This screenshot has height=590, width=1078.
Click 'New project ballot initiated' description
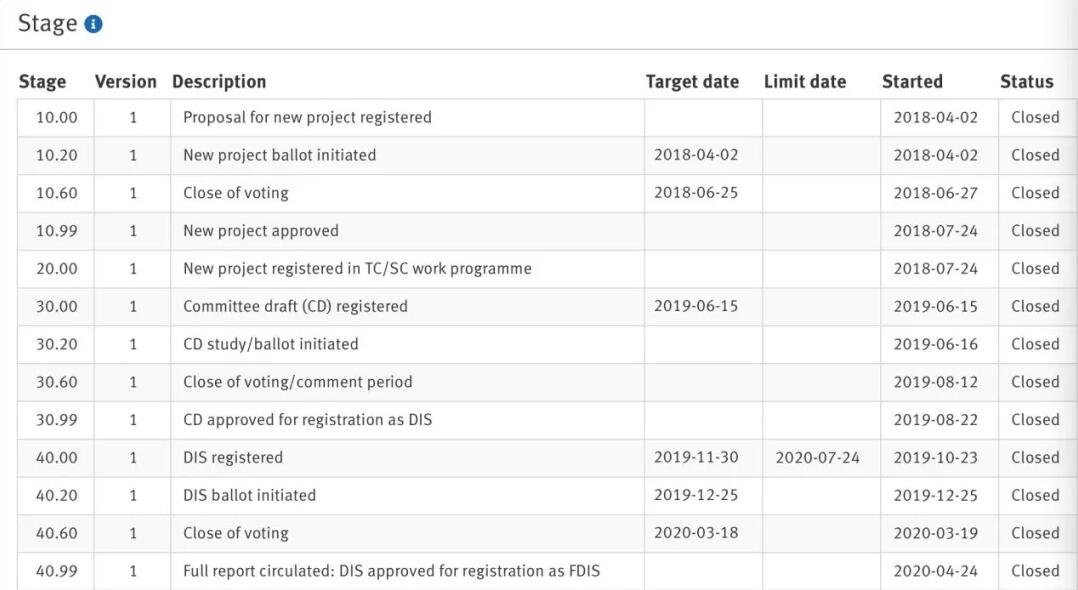pos(279,155)
